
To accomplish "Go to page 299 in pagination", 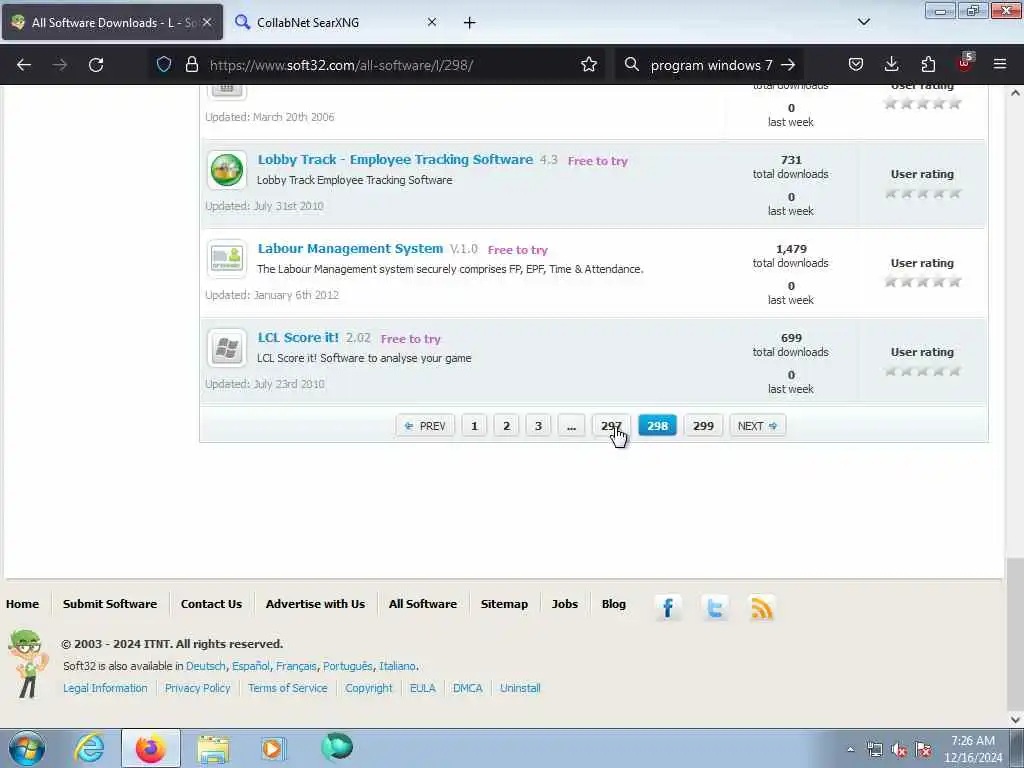I will coord(703,426).
